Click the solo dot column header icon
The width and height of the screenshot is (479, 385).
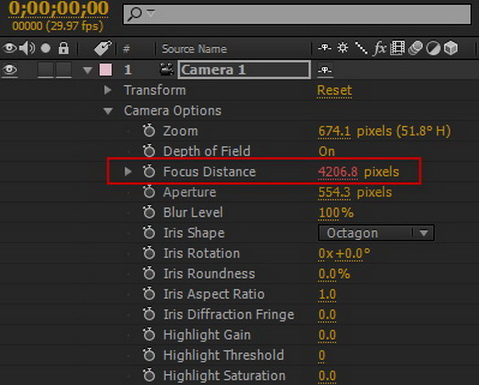click(46, 49)
